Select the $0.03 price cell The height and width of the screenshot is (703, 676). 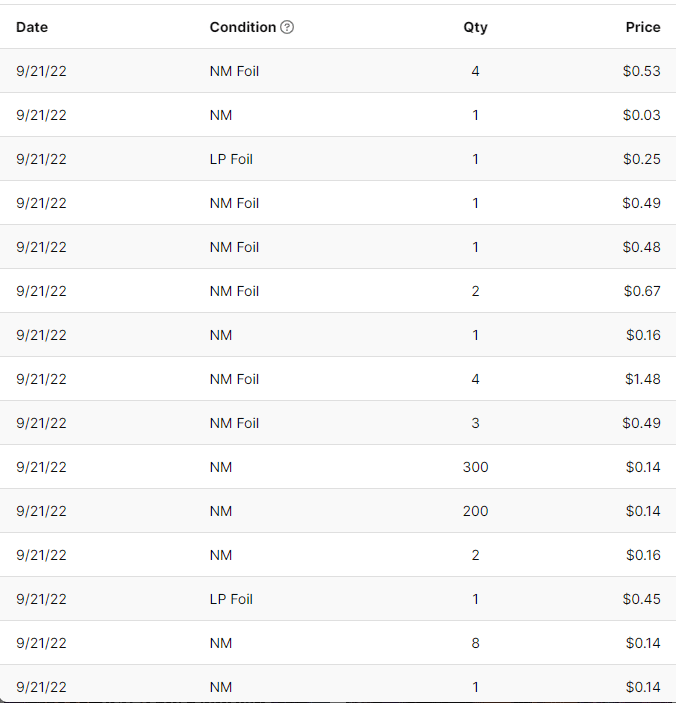641,115
